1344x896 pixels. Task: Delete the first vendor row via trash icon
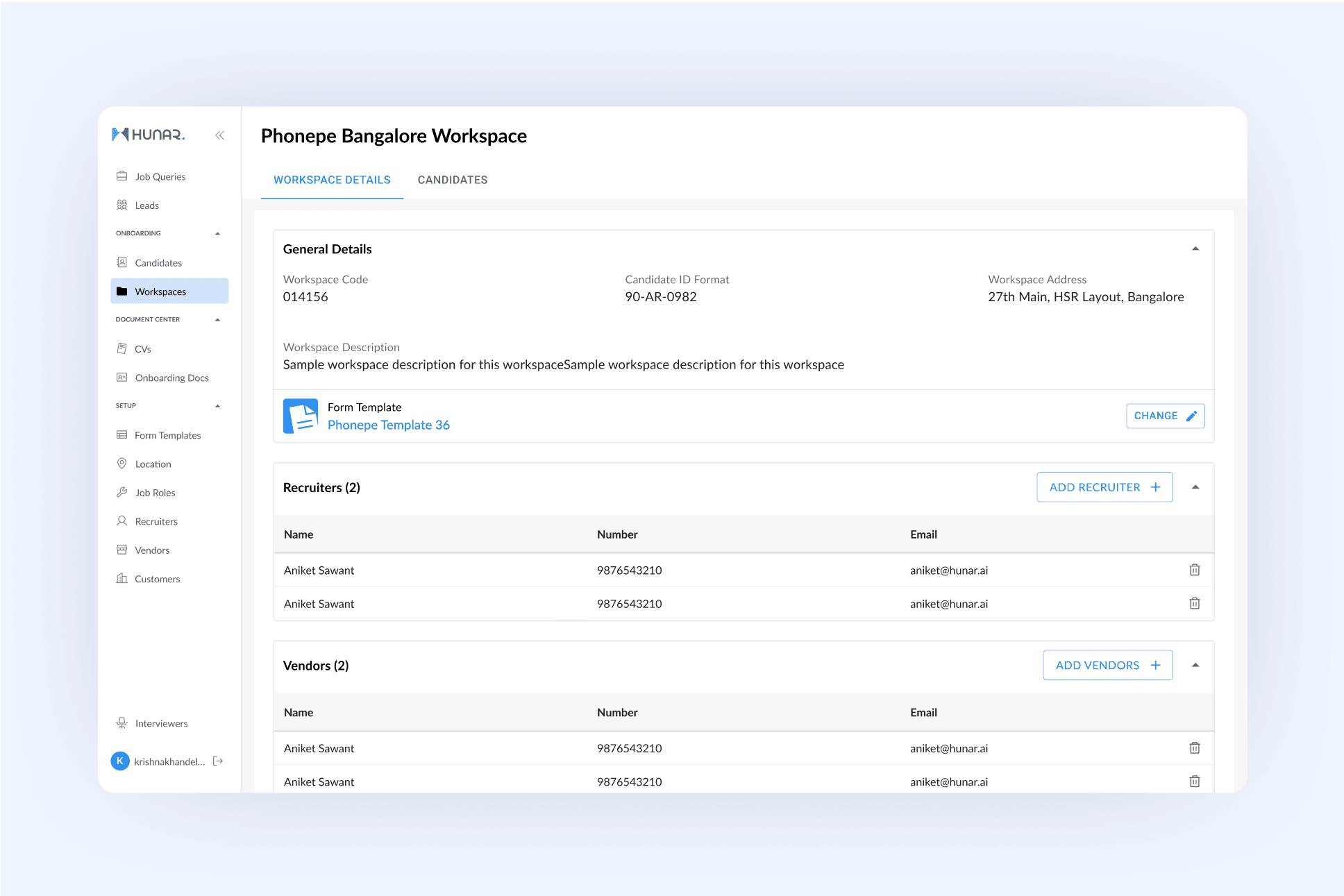[1194, 747]
